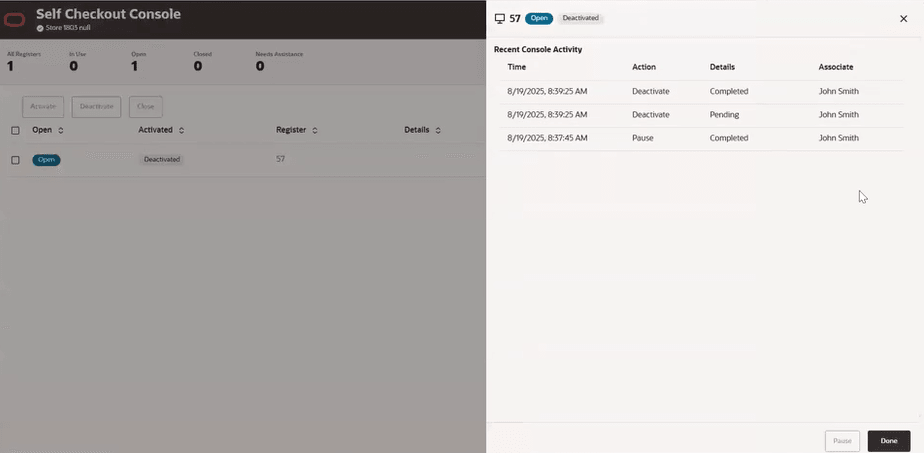Screen dimensions: 924x453
Task: Click the Open badge in panel header
Action: [539, 18]
